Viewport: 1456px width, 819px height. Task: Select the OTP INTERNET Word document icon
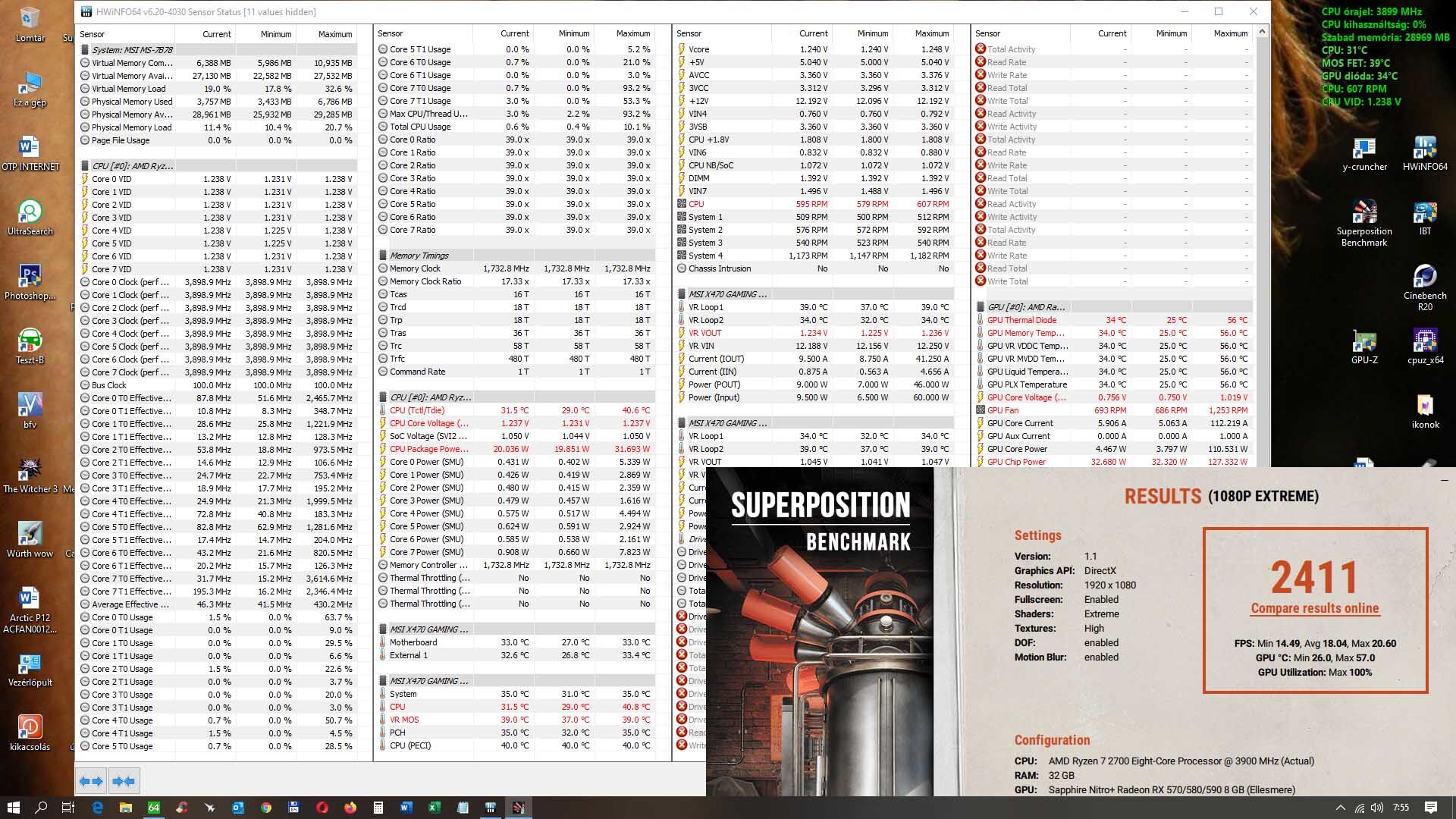(x=30, y=154)
